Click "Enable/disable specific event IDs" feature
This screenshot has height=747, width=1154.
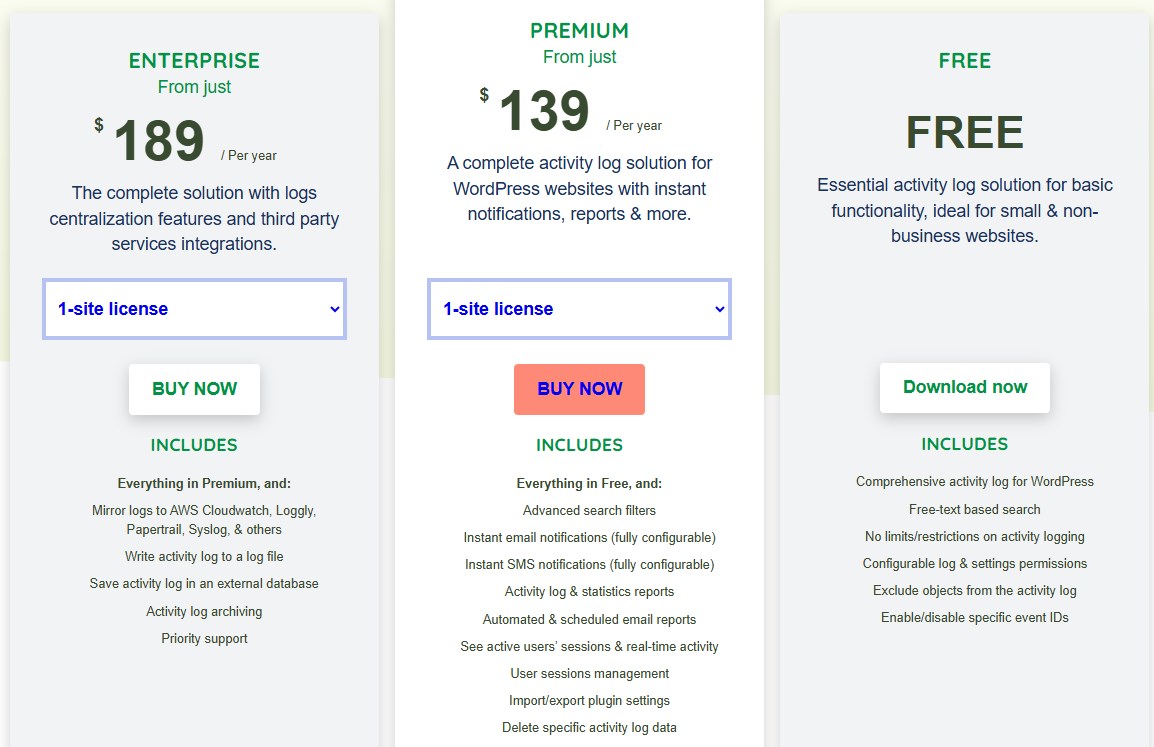pos(974,617)
